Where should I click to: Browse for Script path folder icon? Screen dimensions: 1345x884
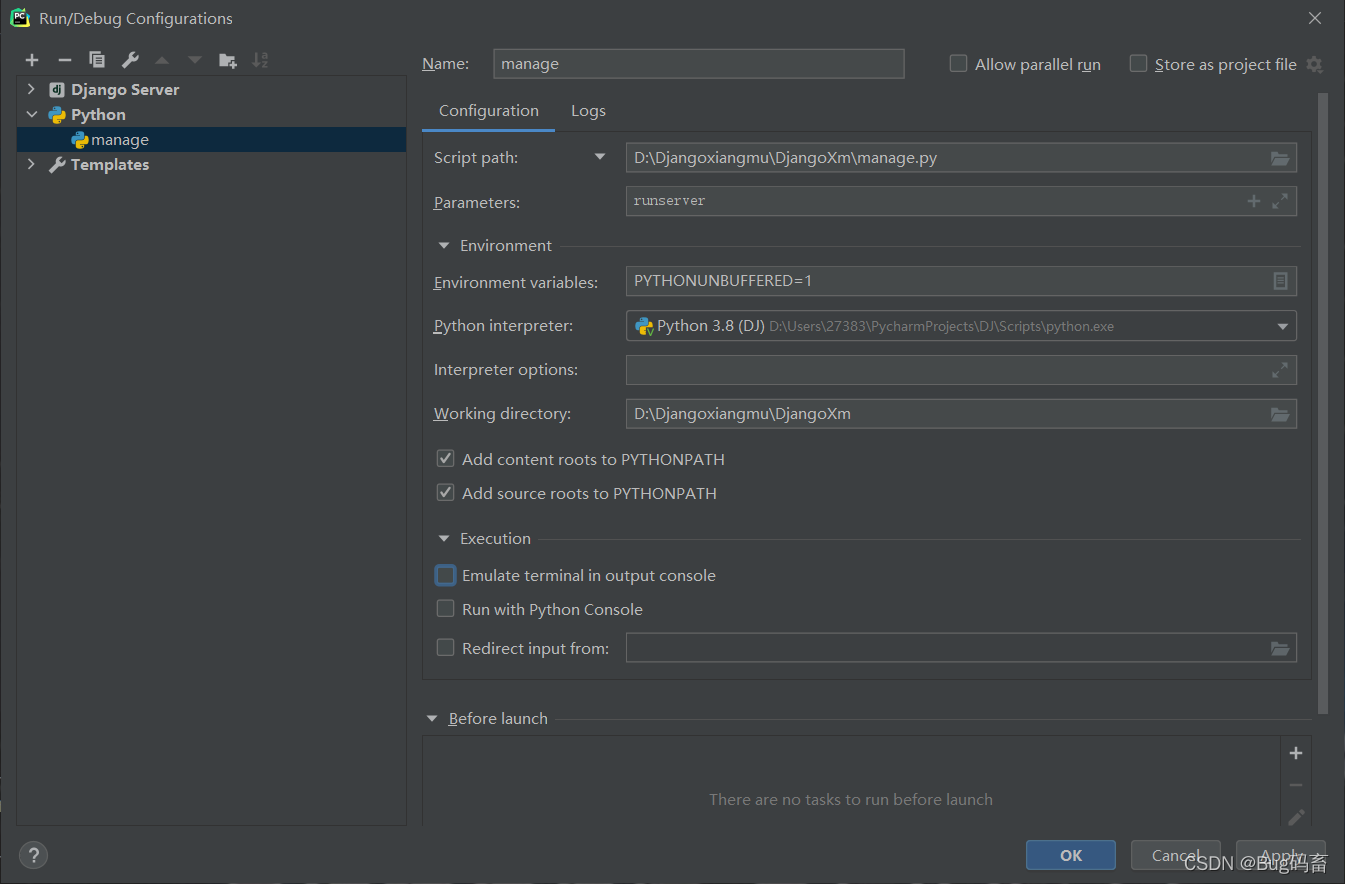1280,158
